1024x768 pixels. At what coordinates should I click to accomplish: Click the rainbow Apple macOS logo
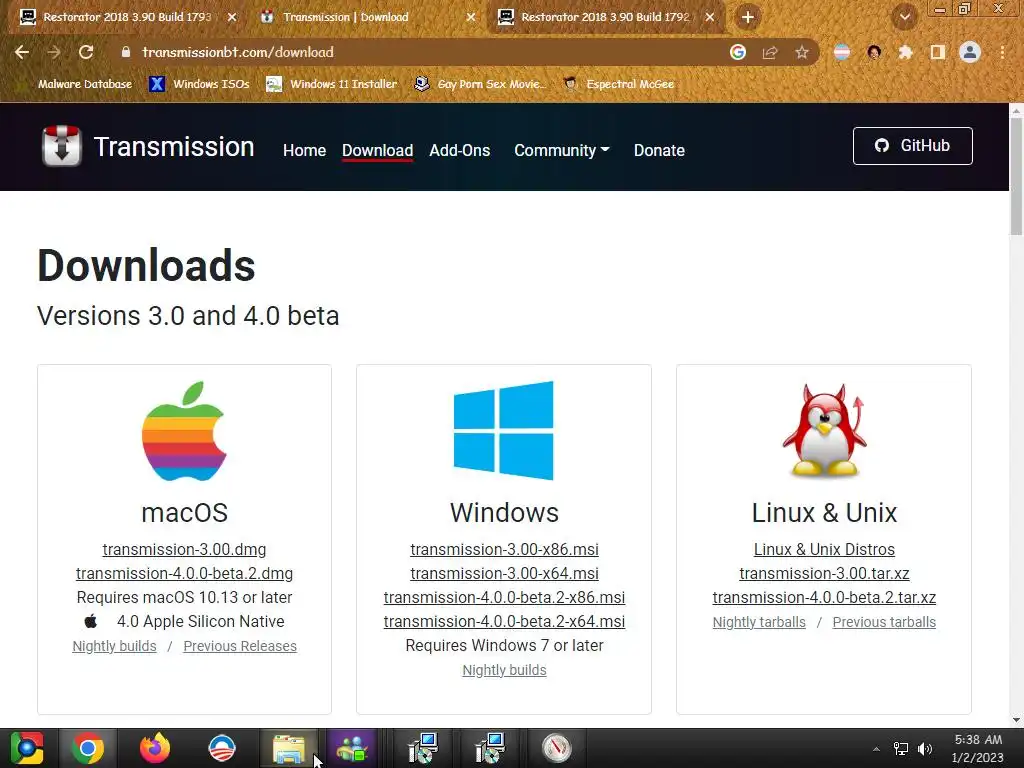[184, 431]
